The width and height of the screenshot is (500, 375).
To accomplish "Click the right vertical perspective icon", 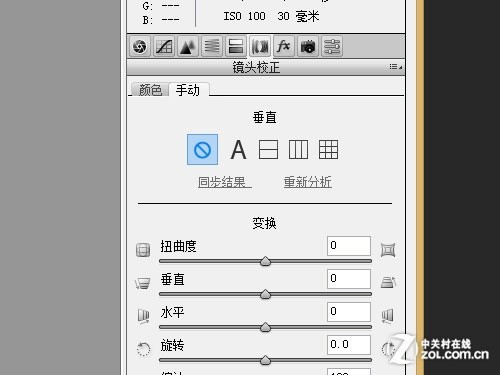I will click(x=388, y=282).
